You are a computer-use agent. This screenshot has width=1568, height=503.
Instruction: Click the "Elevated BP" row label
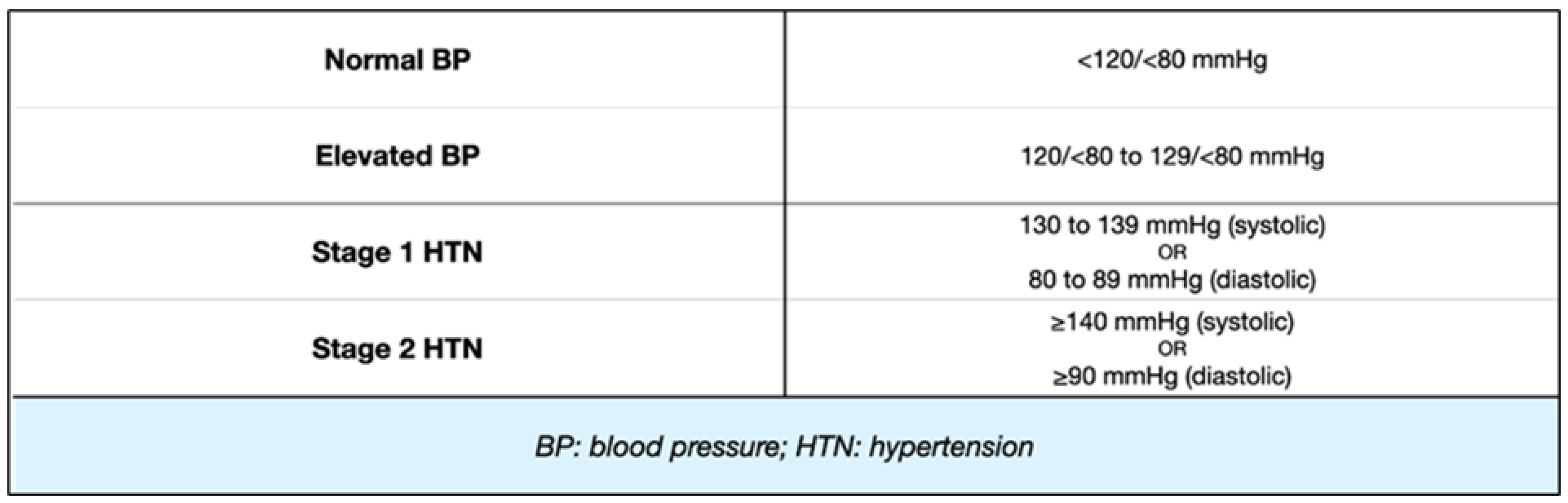[x=397, y=156]
